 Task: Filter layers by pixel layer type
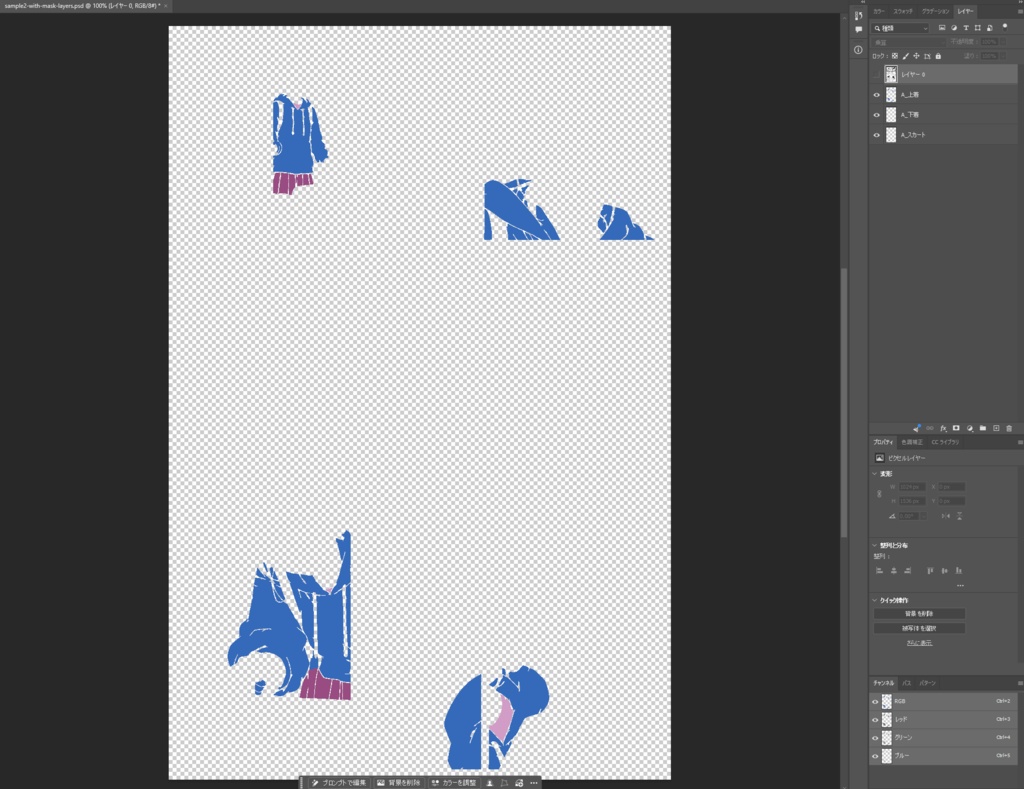pyautogui.click(x=942, y=28)
